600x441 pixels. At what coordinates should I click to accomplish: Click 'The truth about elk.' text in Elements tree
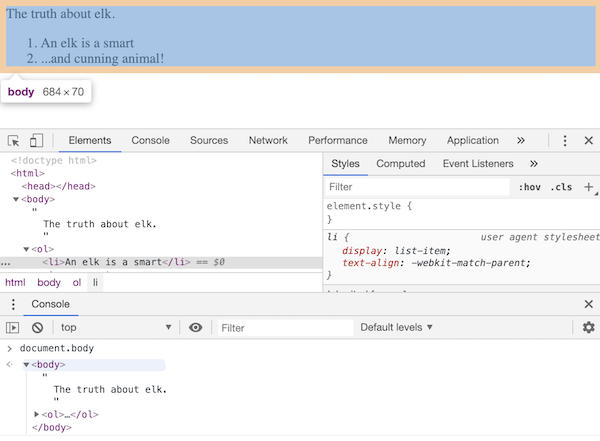[100, 224]
